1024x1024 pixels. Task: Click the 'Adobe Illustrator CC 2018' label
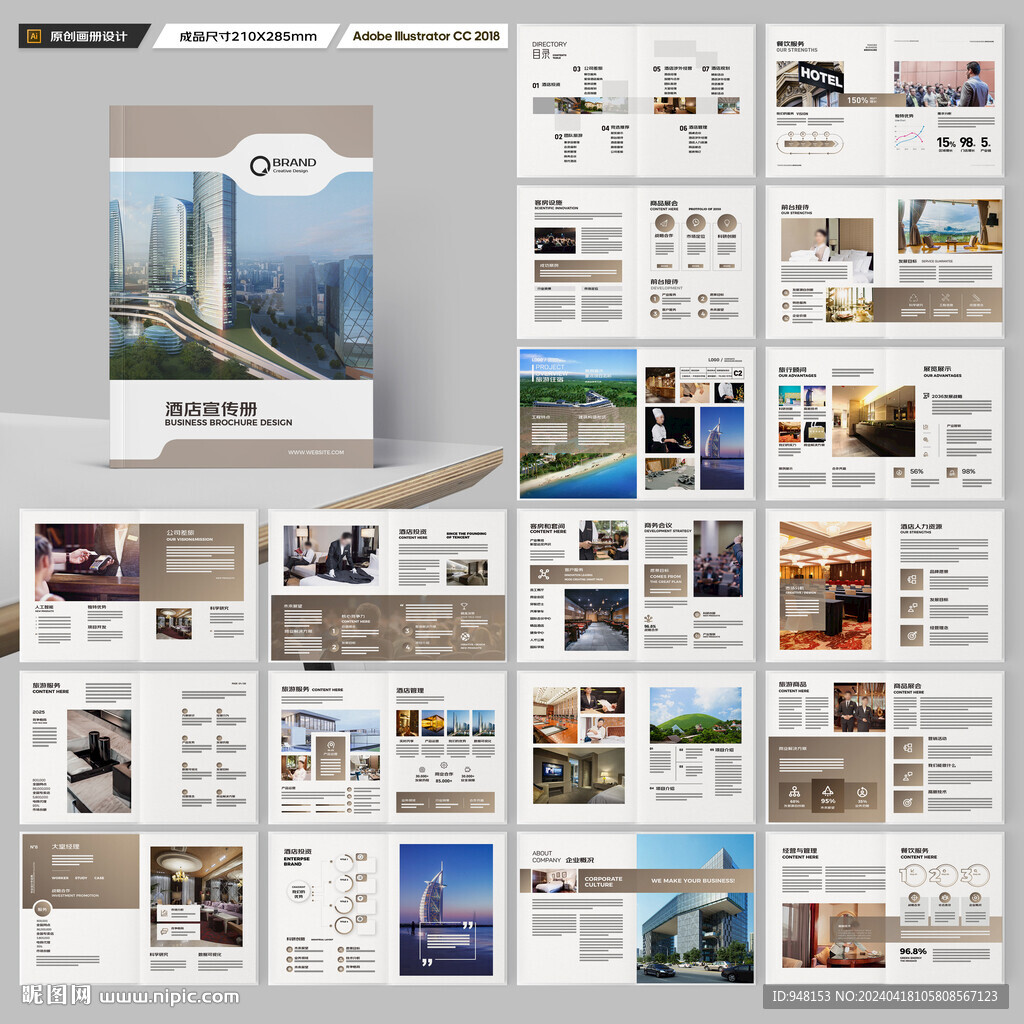pyautogui.click(x=426, y=36)
